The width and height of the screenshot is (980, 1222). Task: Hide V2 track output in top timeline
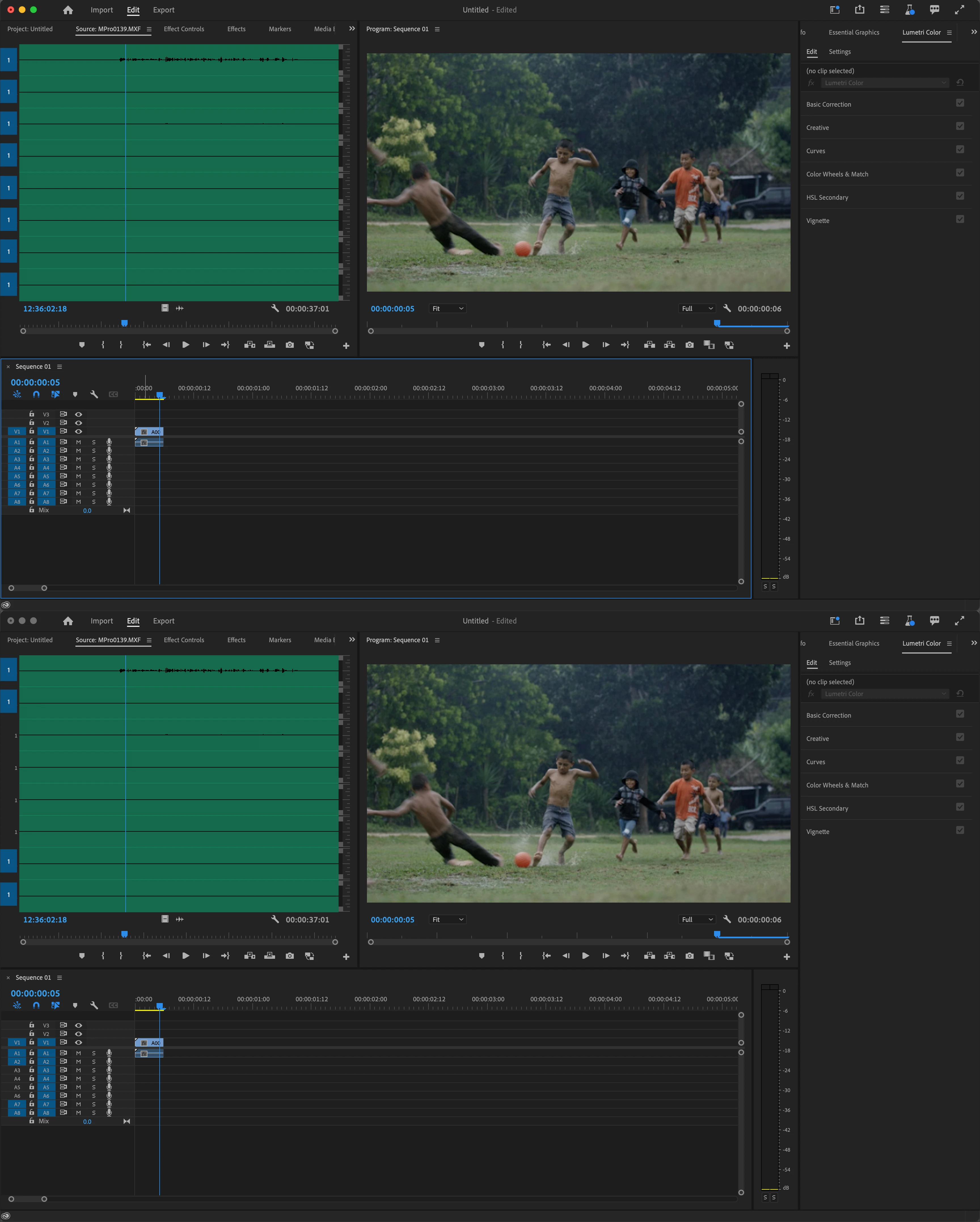click(x=79, y=423)
